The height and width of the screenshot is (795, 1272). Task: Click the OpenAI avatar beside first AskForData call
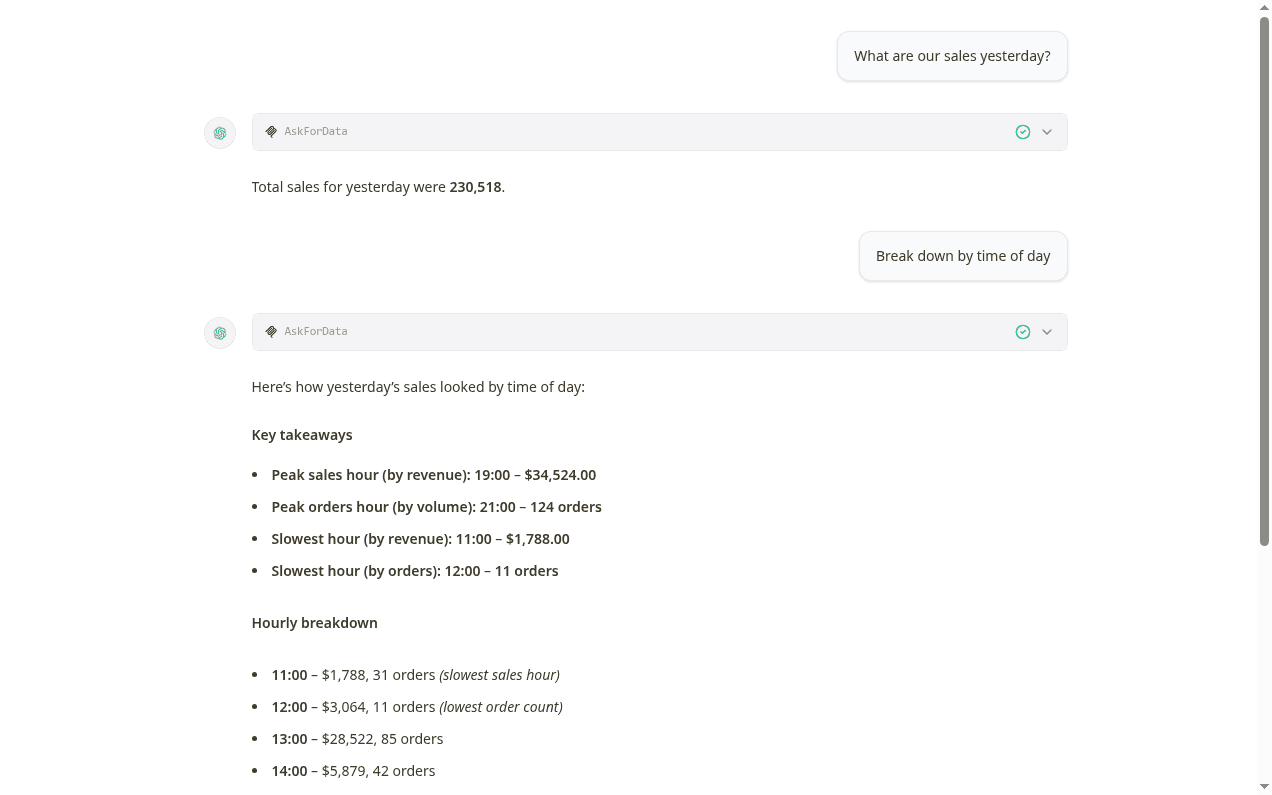coord(219,132)
